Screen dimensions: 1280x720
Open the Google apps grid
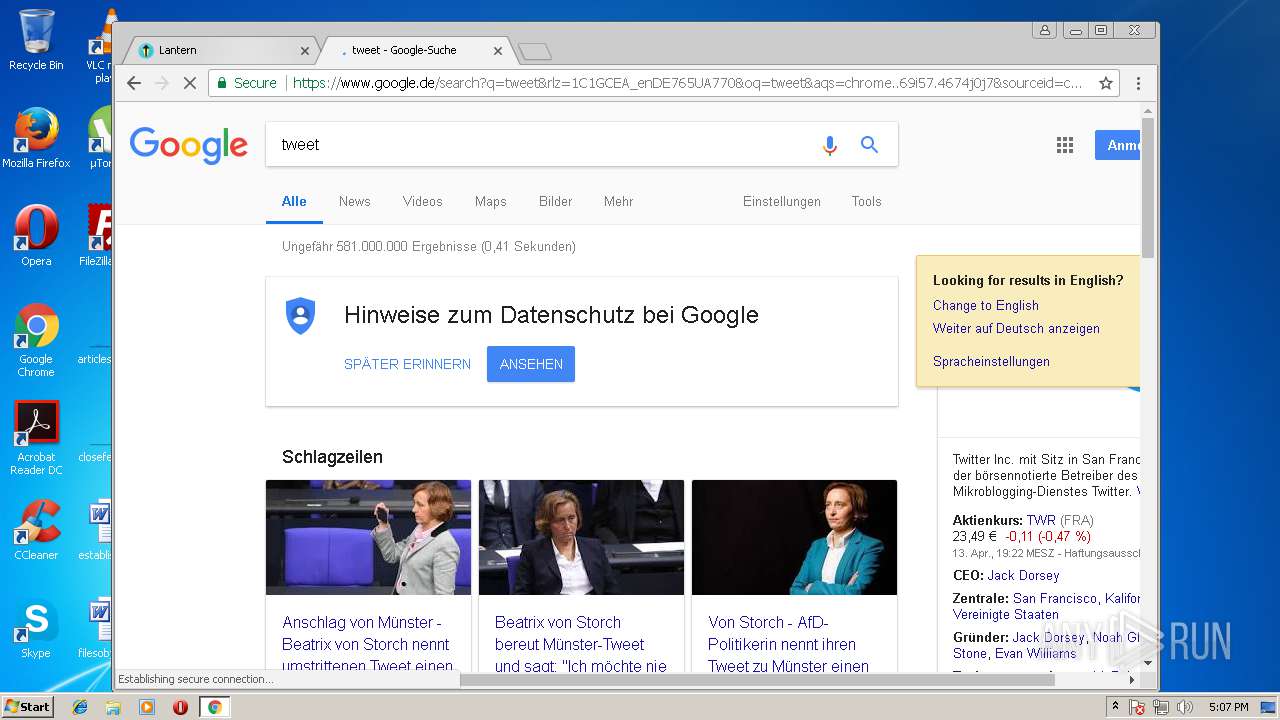tap(1065, 145)
